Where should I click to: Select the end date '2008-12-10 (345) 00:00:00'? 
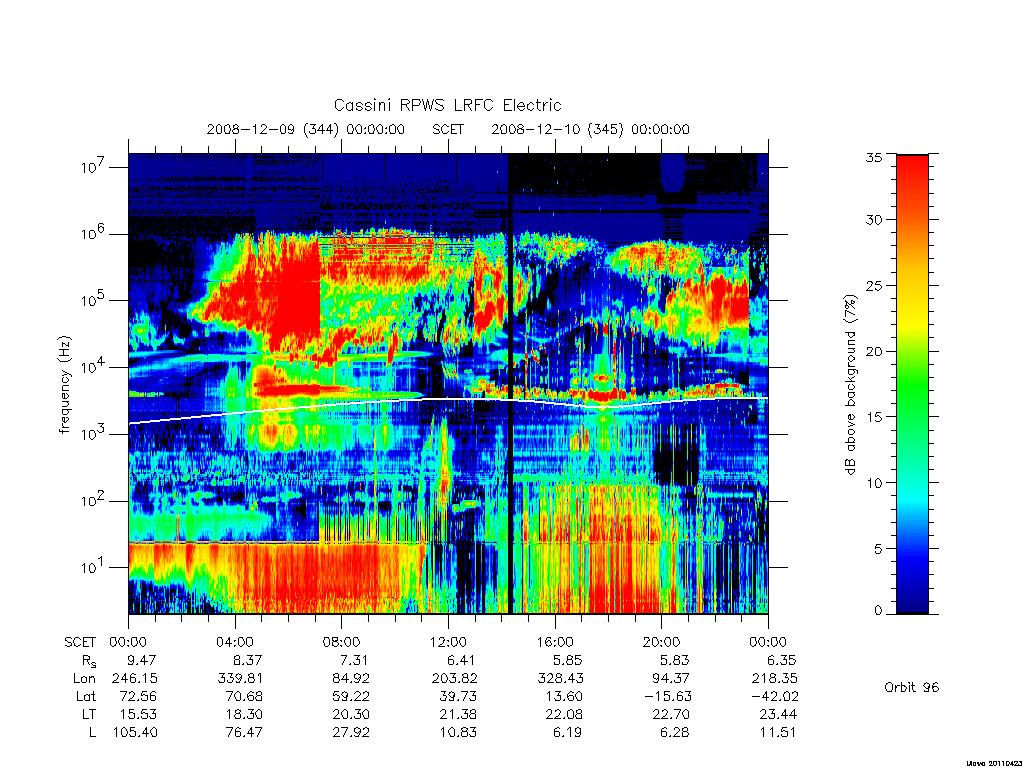coord(590,129)
